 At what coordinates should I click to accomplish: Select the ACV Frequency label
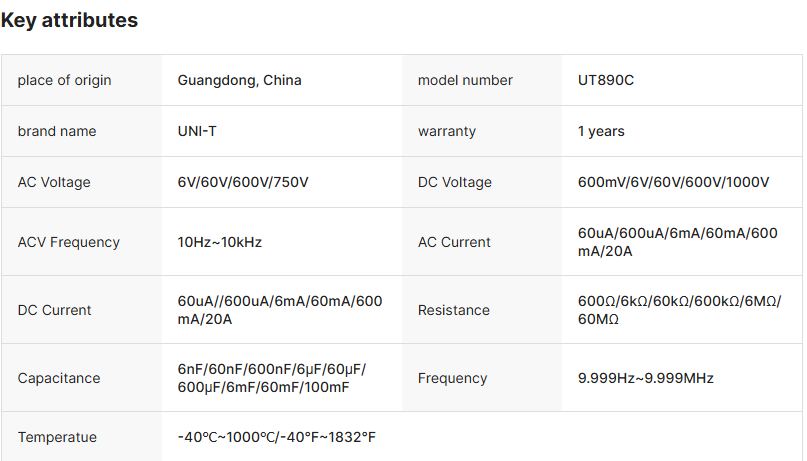[x=68, y=242]
